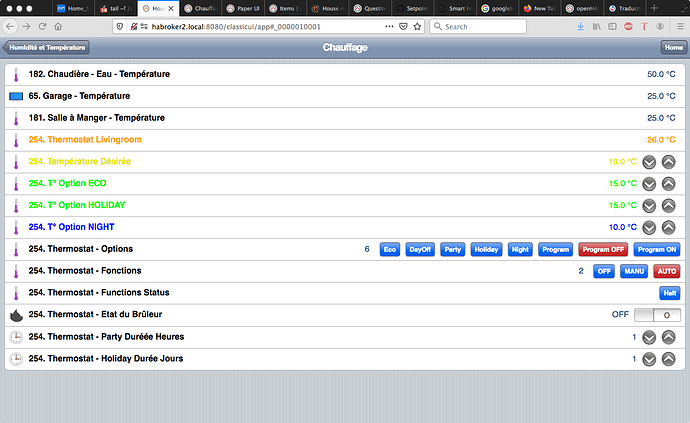Set thermostat function to AUTO

click(667, 271)
